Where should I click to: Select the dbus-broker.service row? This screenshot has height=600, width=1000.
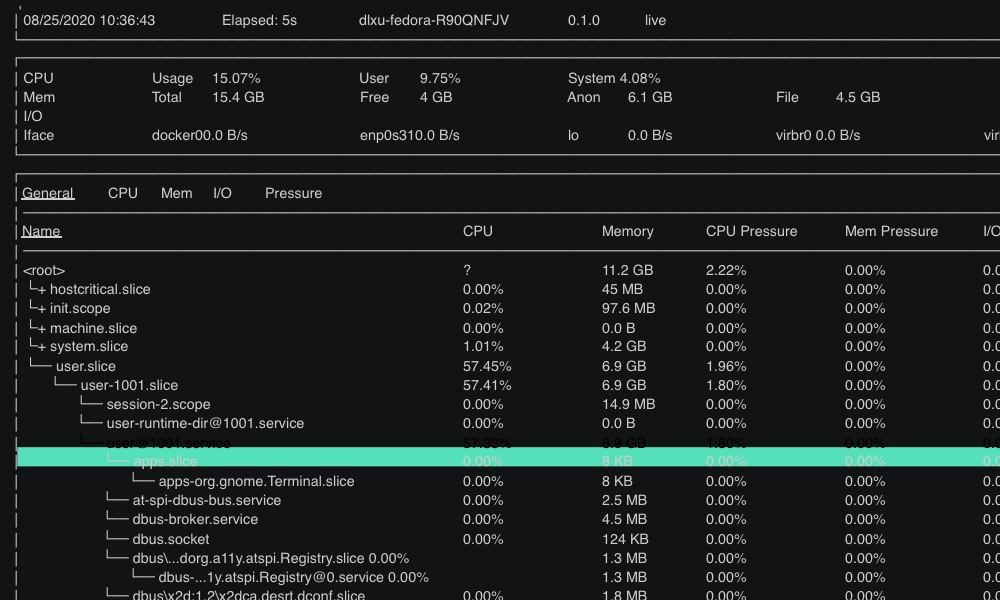click(x=195, y=519)
